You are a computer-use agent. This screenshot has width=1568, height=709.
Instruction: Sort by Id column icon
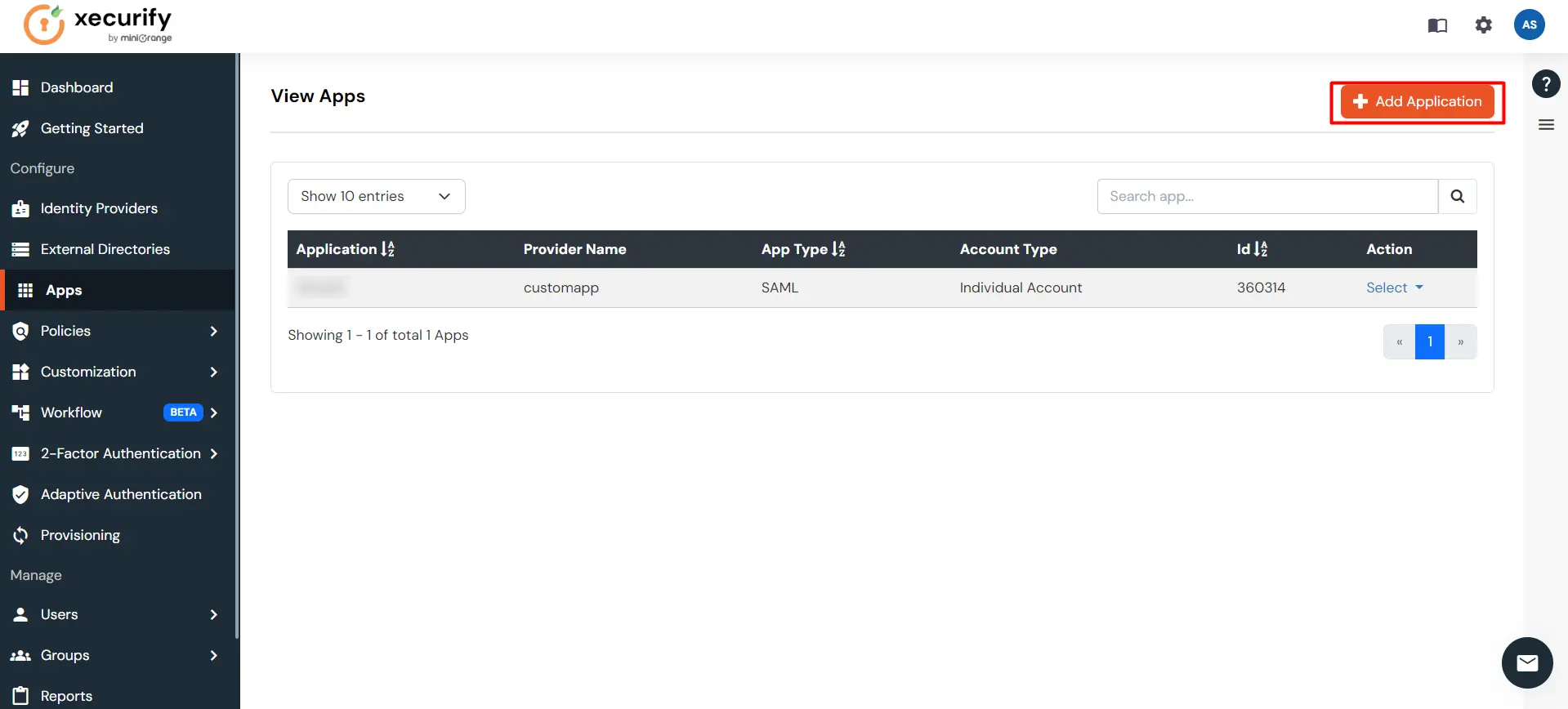pyautogui.click(x=1261, y=249)
